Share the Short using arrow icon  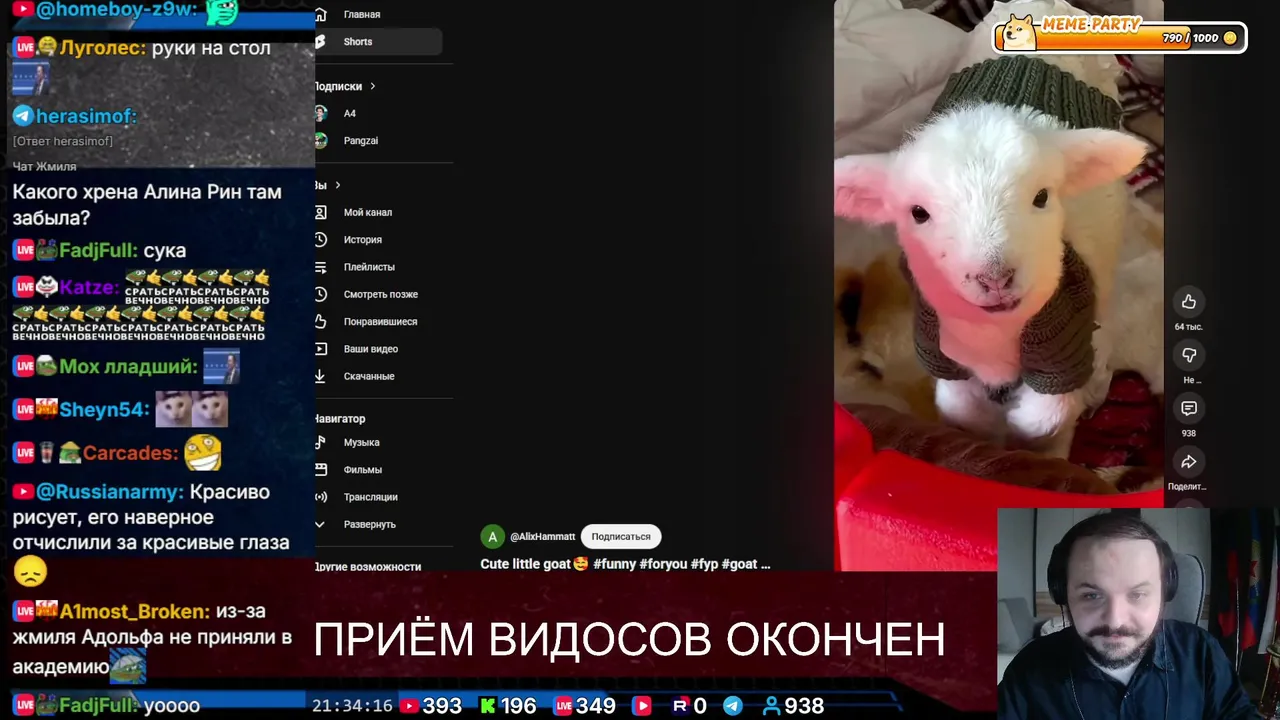point(1189,461)
